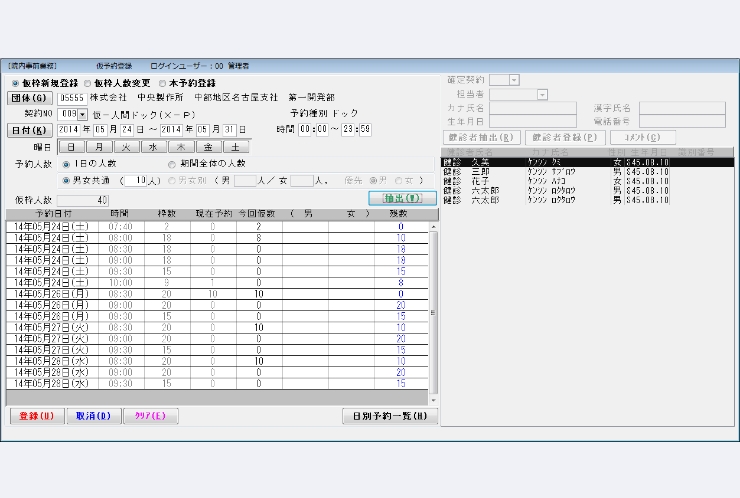Choose 1日の人数 for reservation count

(66, 164)
